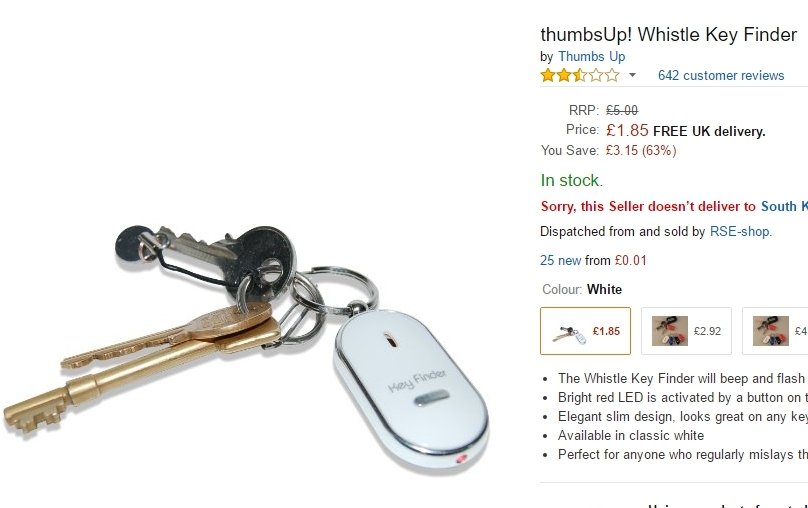Click the thumbsUp! Whistle Key Finder title

(669, 35)
